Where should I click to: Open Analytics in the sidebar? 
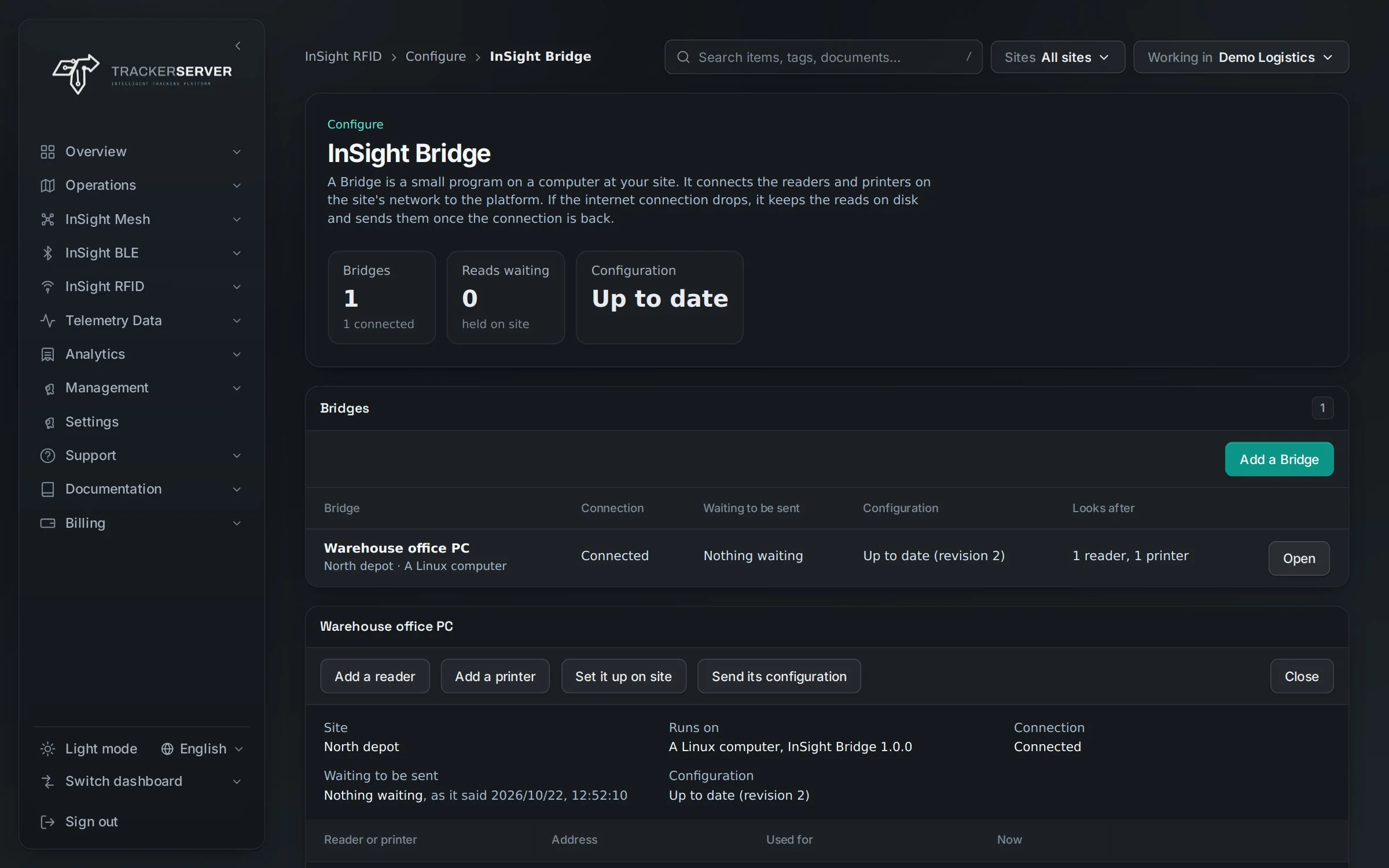(x=141, y=354)
